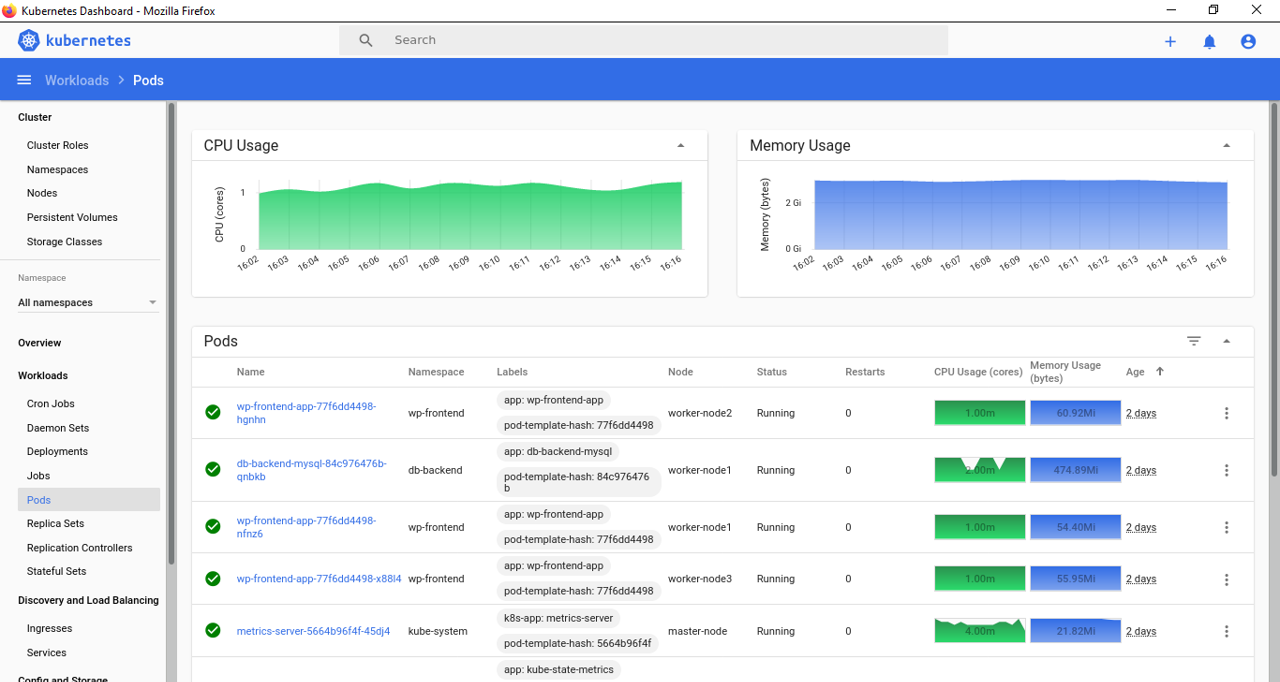Screen dimensions: 1280x682
Task: Select Ingresses under Discovery and Load Balancing
Action: (x=48, y=628)
